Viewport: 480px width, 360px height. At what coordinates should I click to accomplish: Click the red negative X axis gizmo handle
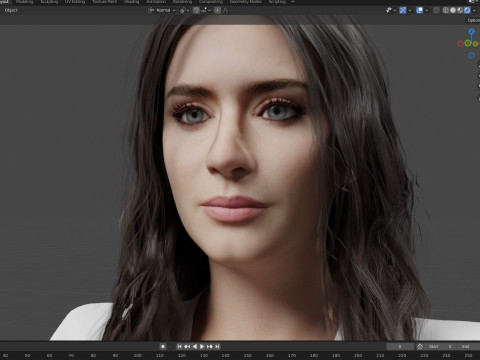tap(460, 43)
